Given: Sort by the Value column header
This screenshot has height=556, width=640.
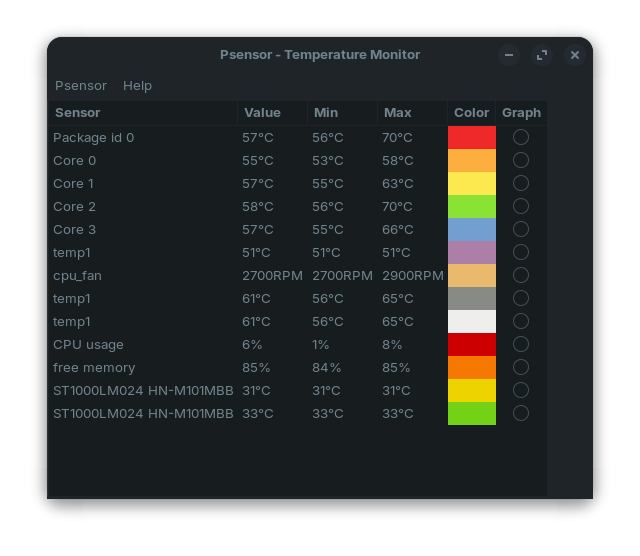Looking at the screenshot, I should click(262, 113).
